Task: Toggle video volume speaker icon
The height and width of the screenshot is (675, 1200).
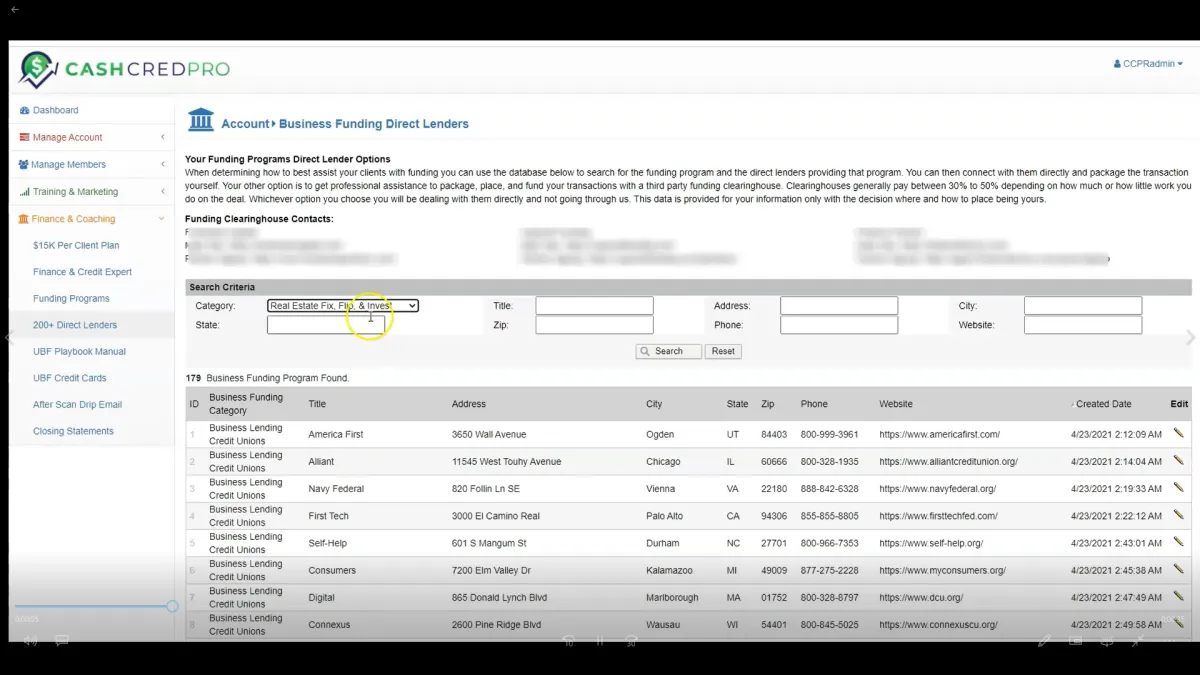Action: [x=30, y=641]
